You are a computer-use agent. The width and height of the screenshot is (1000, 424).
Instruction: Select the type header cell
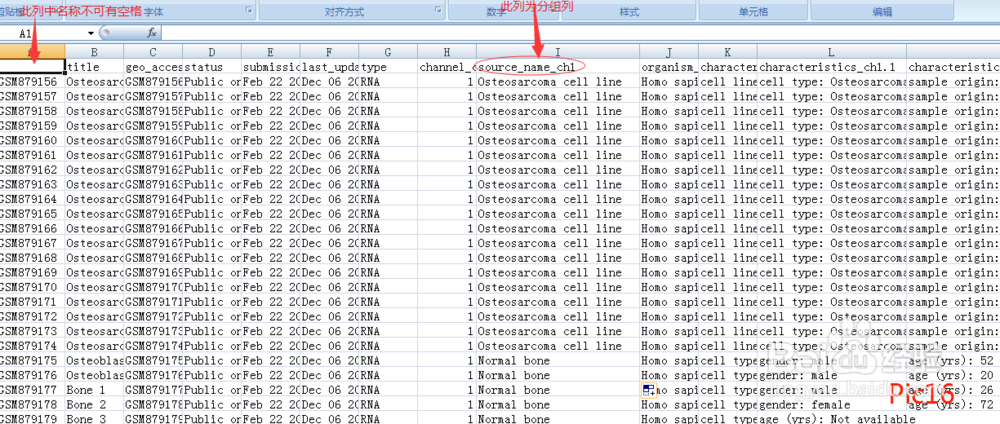(x=388, y=67)
